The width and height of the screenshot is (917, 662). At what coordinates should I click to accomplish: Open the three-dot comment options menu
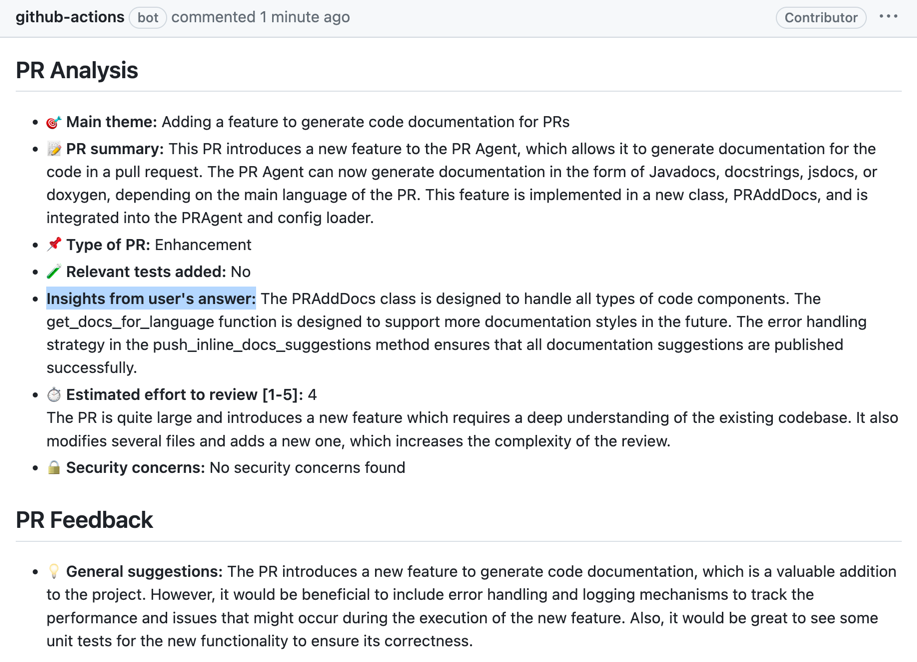pyautogui.click(x=888, y=17)
